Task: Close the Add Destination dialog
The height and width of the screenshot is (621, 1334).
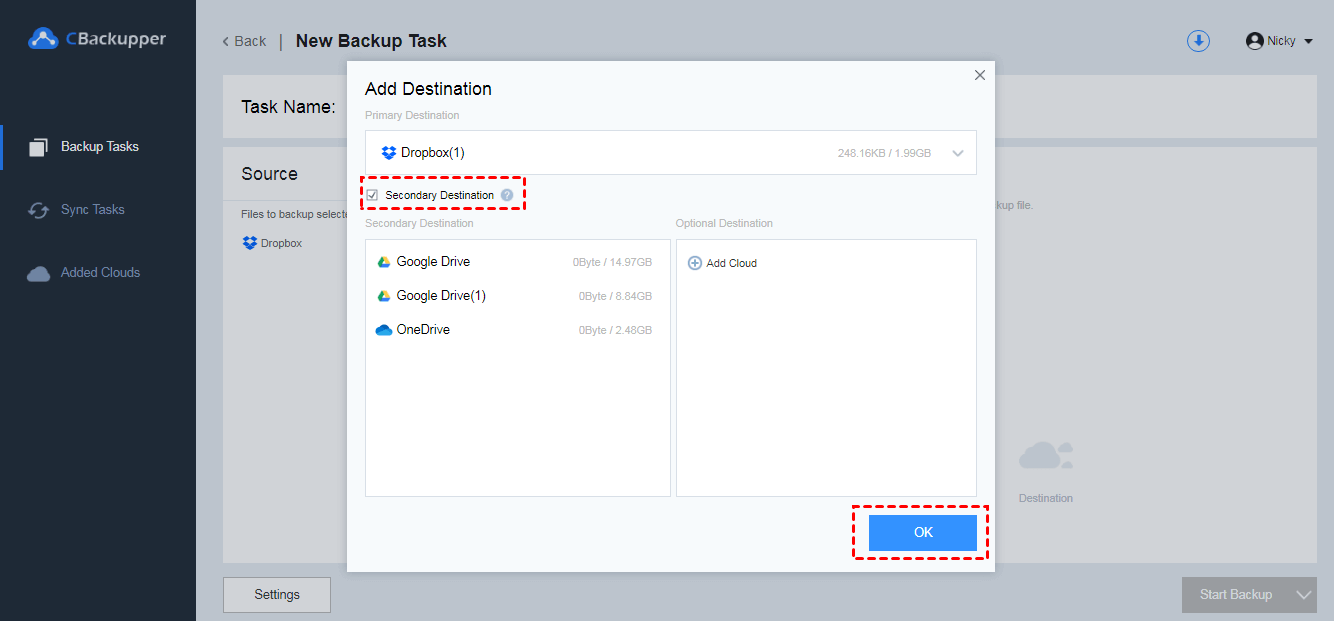Action: [x=979, y=75]
